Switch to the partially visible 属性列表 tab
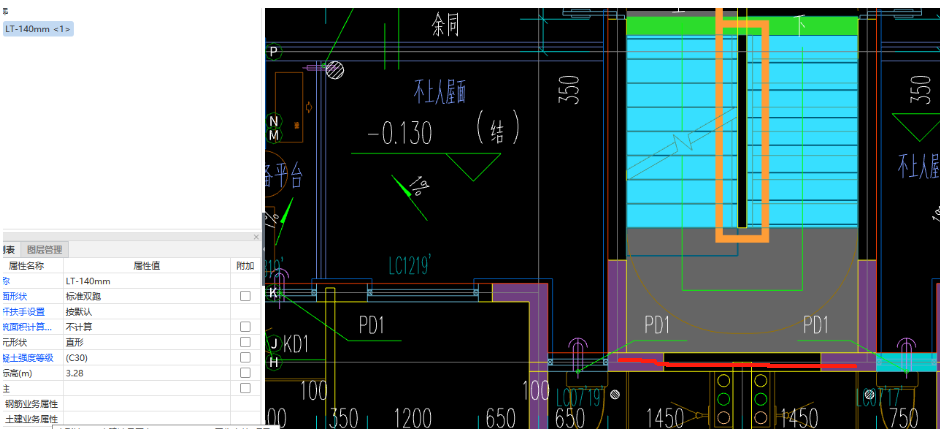Image resolution: width=940 pixels, height=432 pixels. [10, 249]
